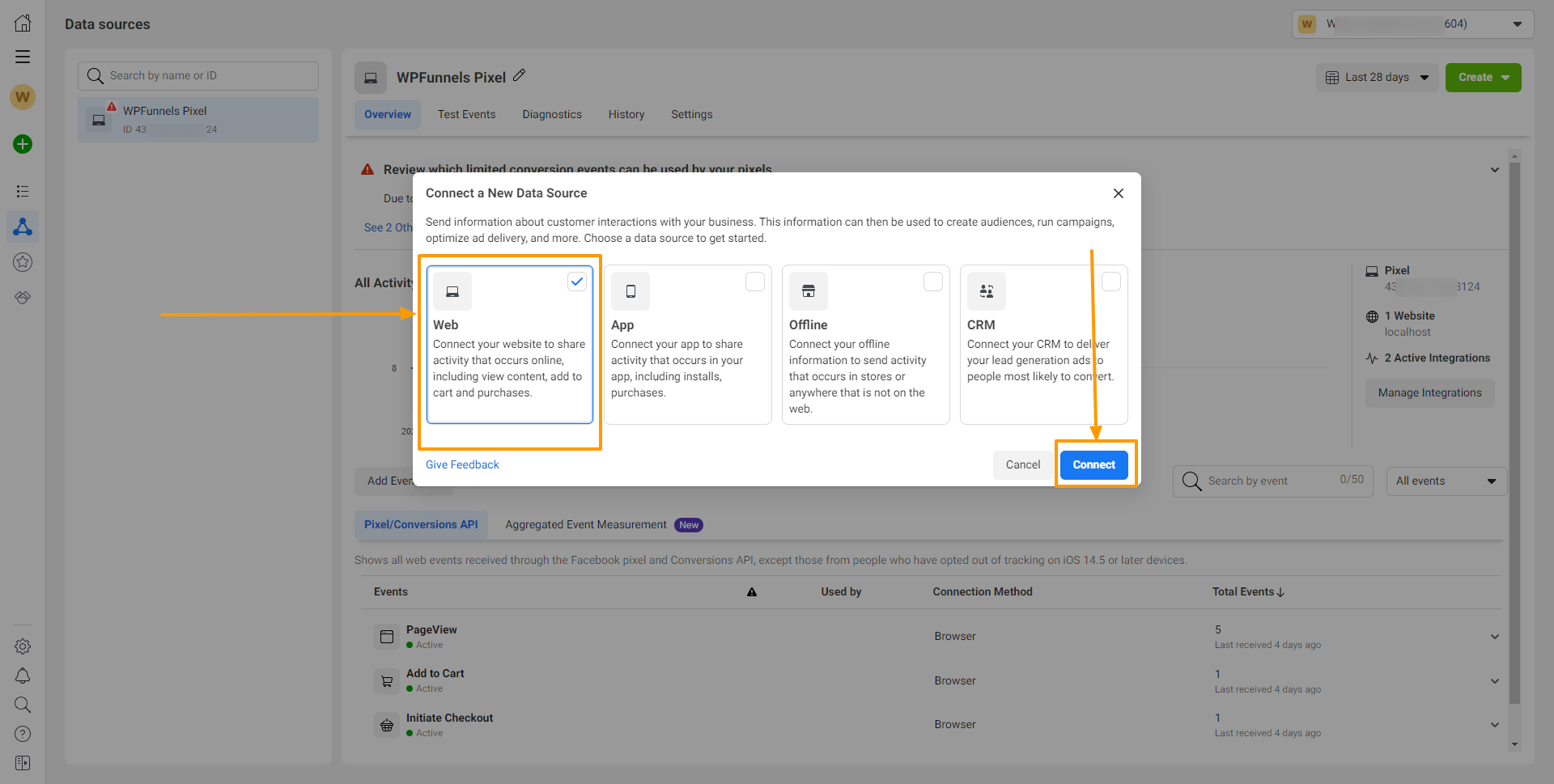1554x784 pixels.
Task: Open the notifications bell icon
Action: tap(23, 676)
